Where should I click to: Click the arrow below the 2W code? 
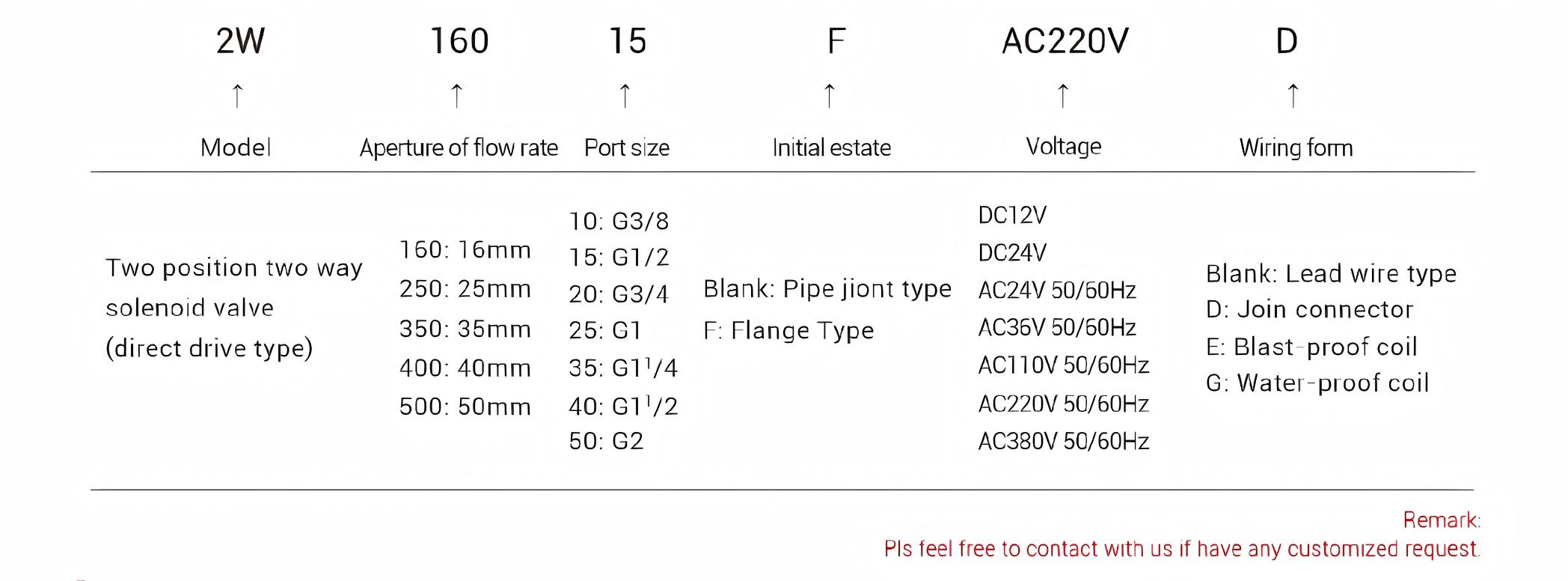pos(238,96)
